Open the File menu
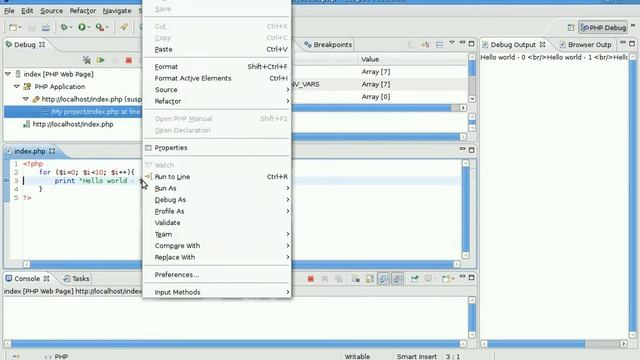This screenshot has height=360, width=640. click(x=9, y=11)
